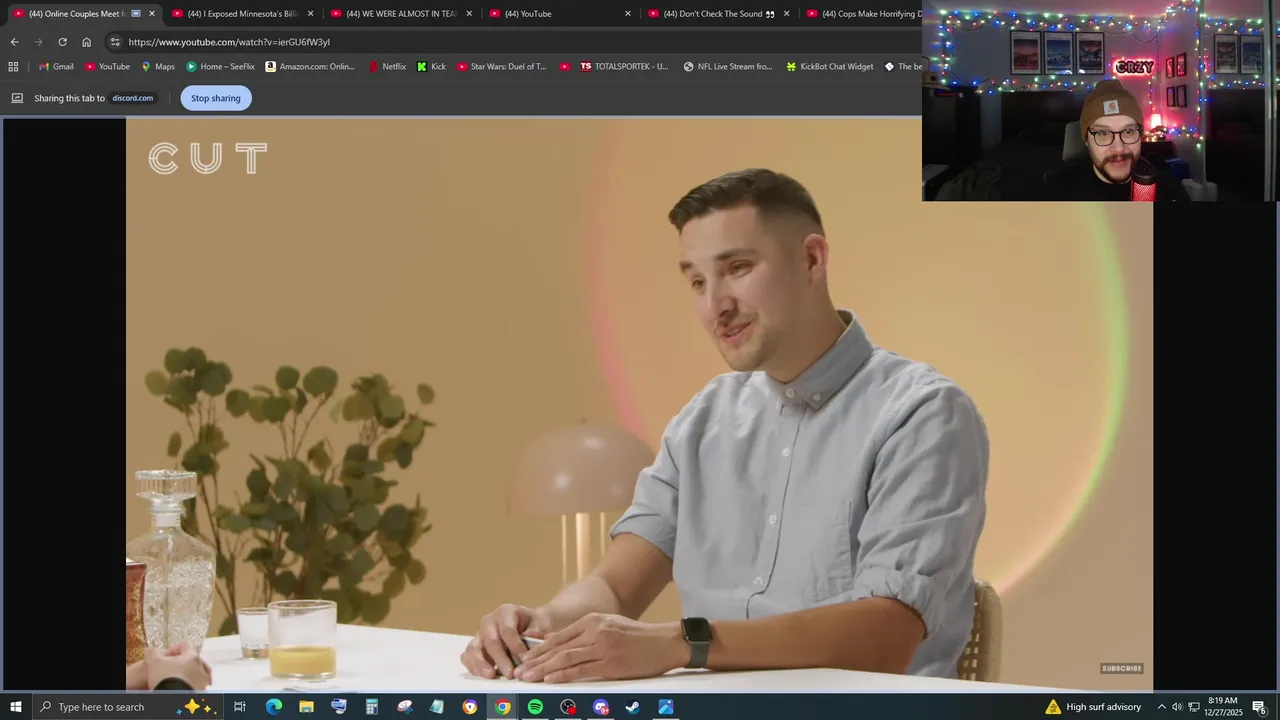Open the apps grid in bookmarks bar
The image size is (1280, 720).
click(13, 67)
